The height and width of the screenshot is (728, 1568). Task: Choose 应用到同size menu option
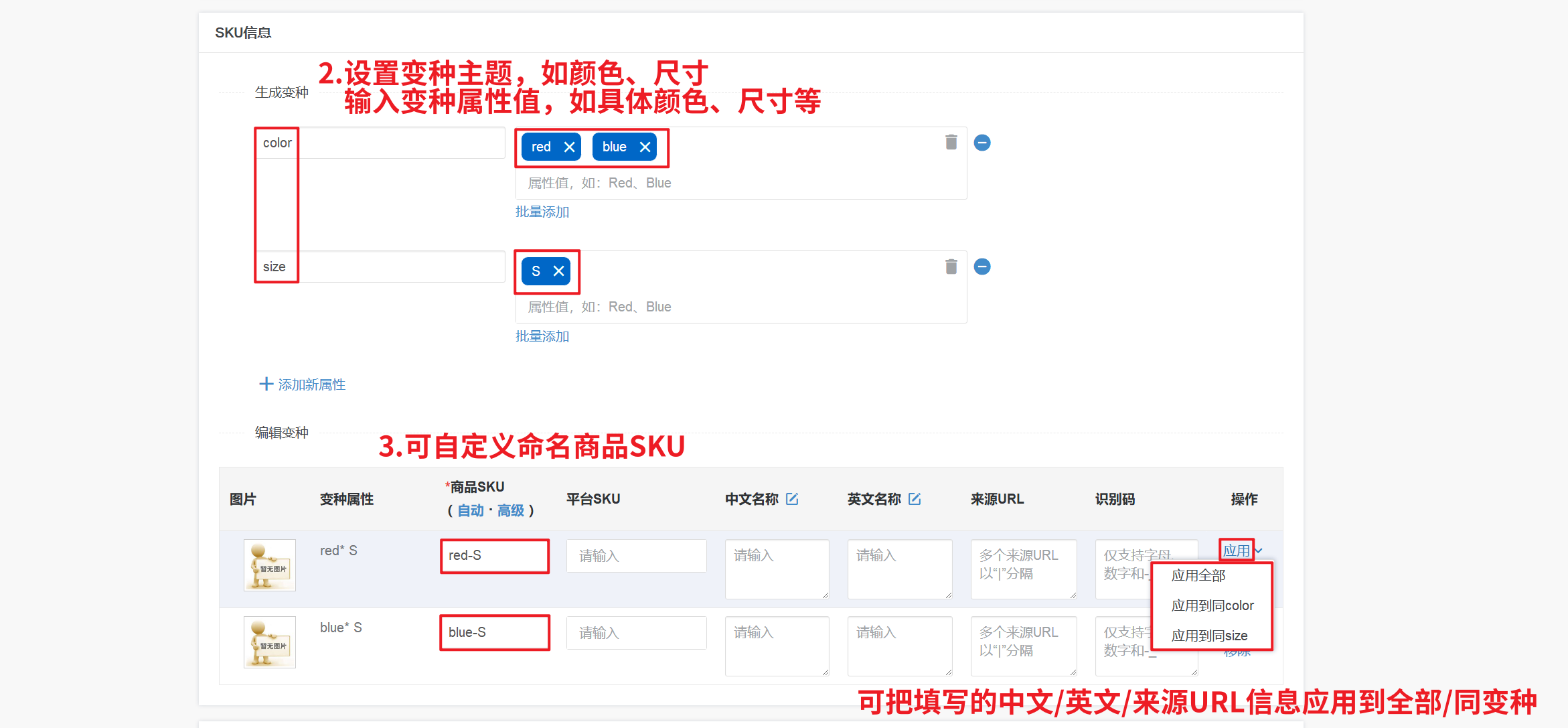[1208, 636]
